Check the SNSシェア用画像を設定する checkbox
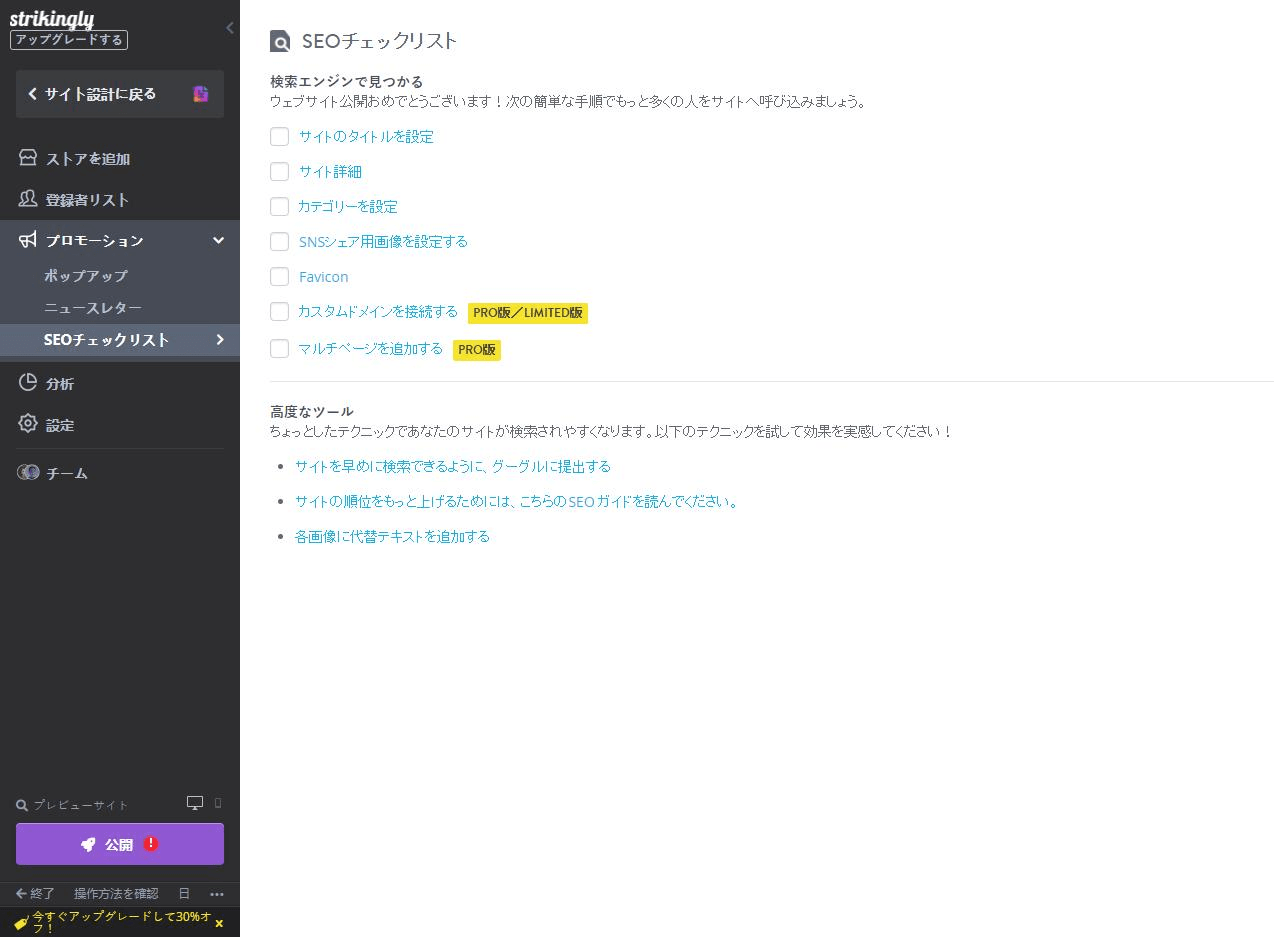 click(279, 241)
